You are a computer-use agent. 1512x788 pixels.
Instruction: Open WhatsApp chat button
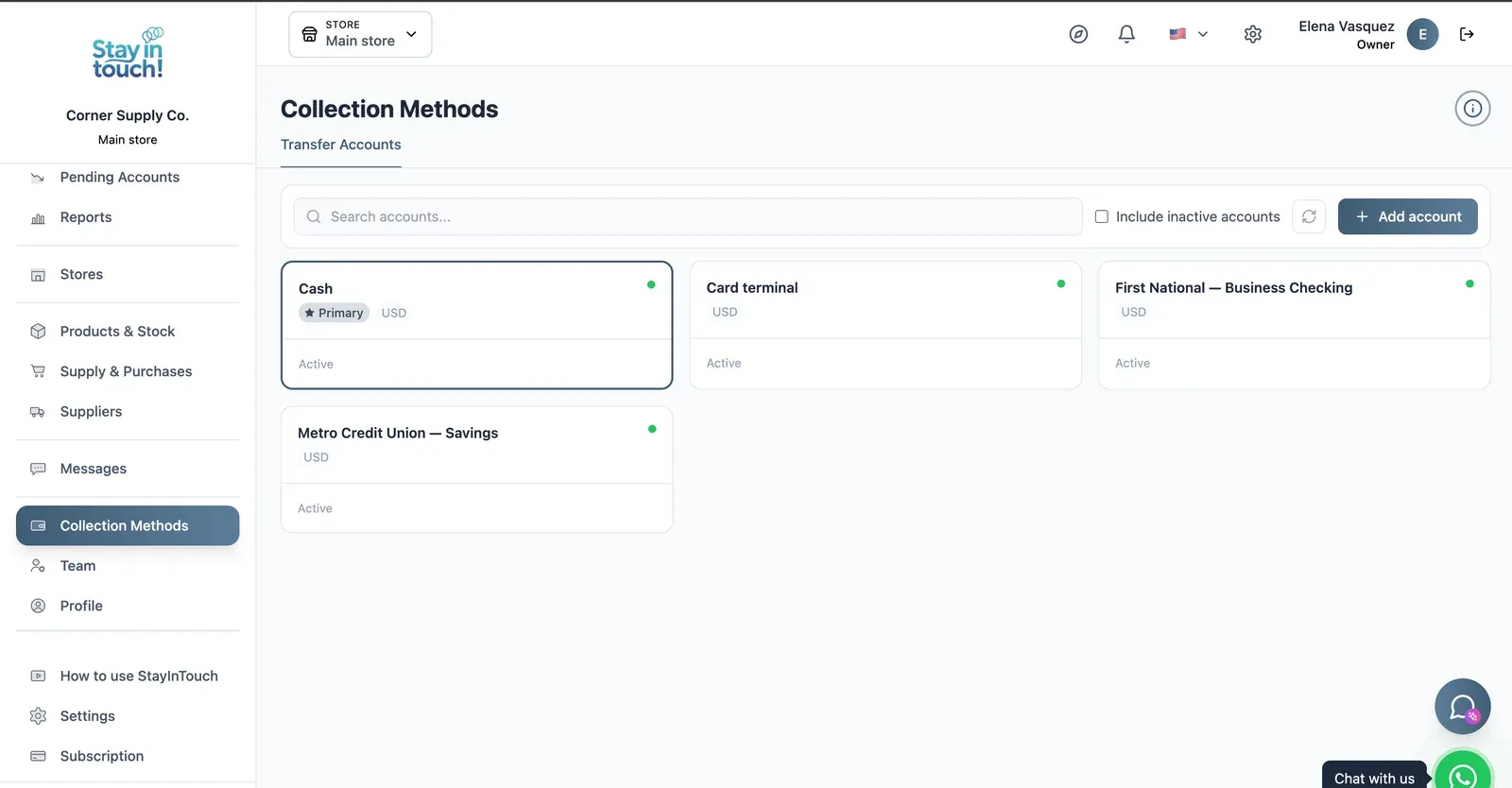click(x=1463, y=776)
